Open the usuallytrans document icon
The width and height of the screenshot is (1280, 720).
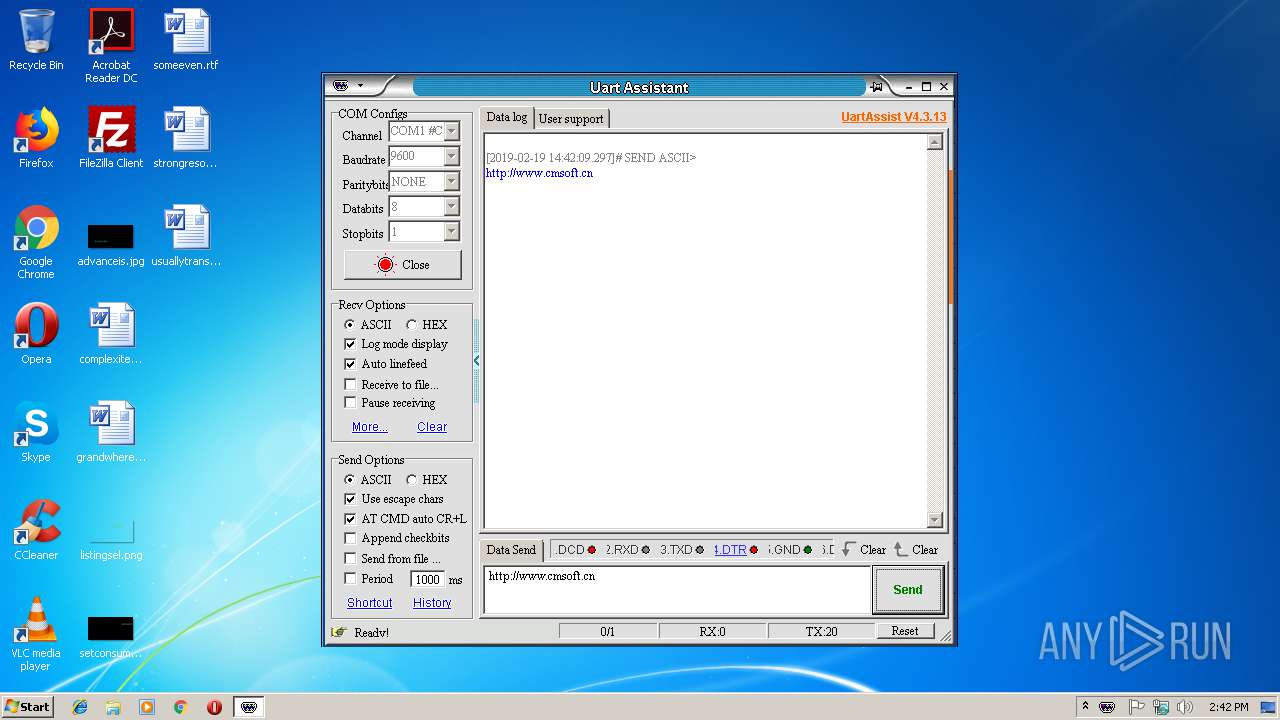[186, 236]
